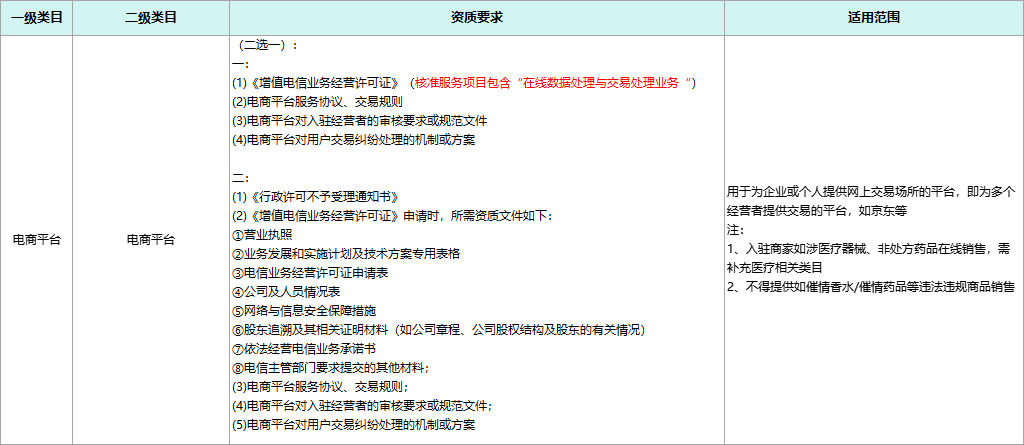The image size is (1024, 445).
Task: Click the ④公司及人员情况表 line
Action: click(x=286, y=291)
